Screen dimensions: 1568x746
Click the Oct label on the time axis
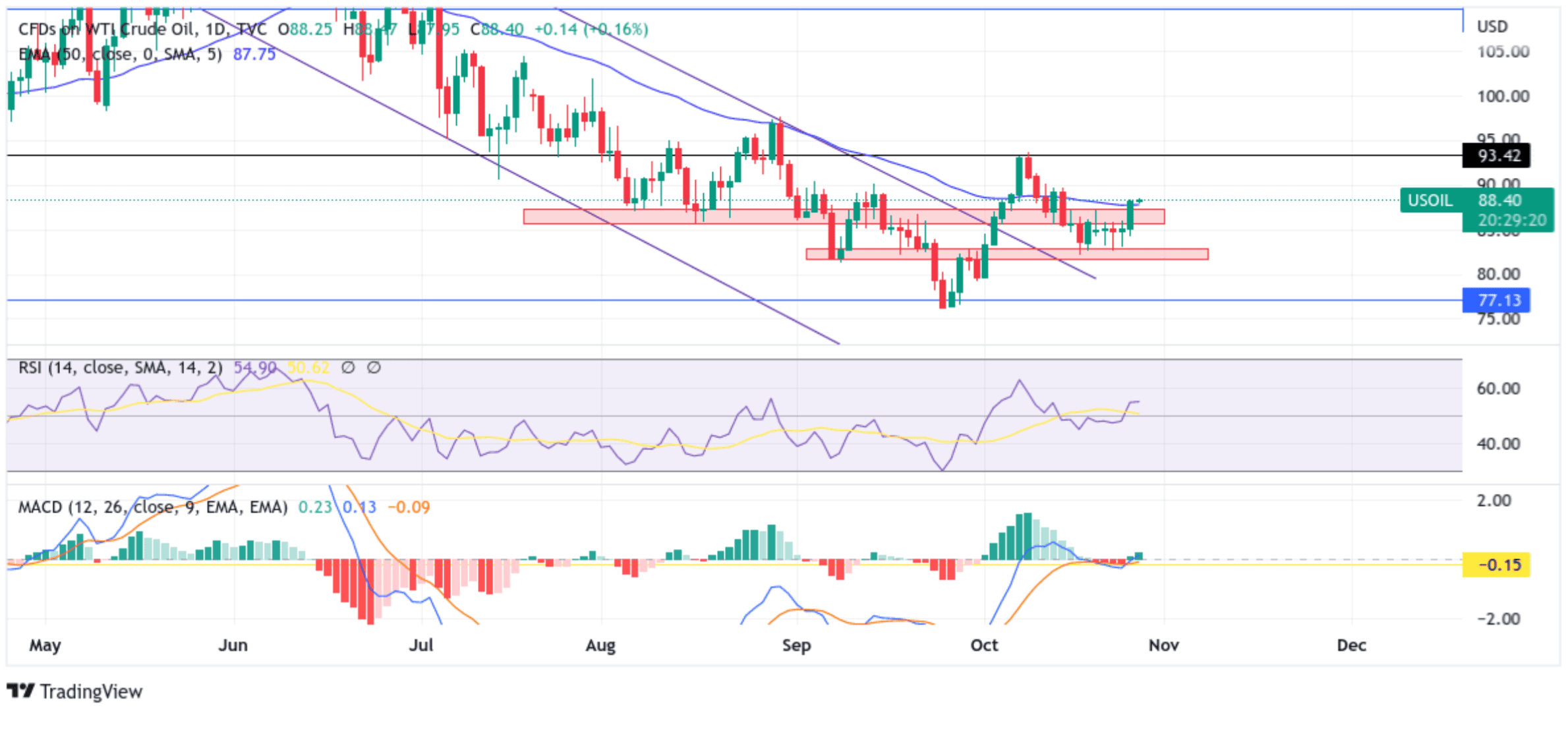coord(984,645)
